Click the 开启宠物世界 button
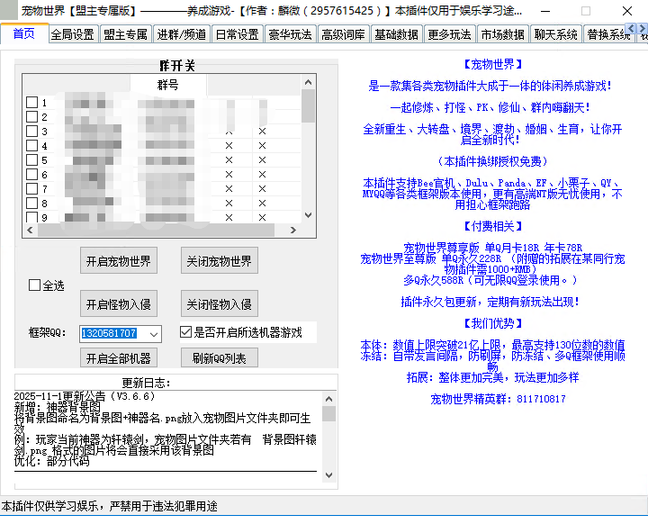This screenshot has width=648, height=516. click(119, 261)
